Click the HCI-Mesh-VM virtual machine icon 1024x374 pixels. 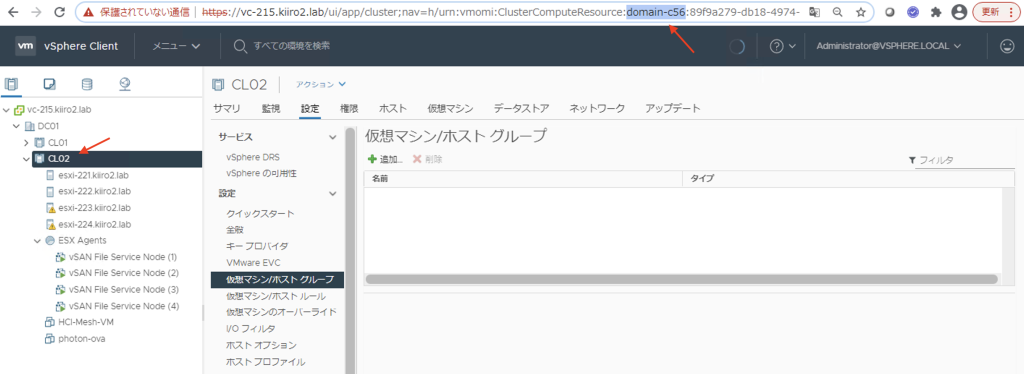tap(50, 322)
